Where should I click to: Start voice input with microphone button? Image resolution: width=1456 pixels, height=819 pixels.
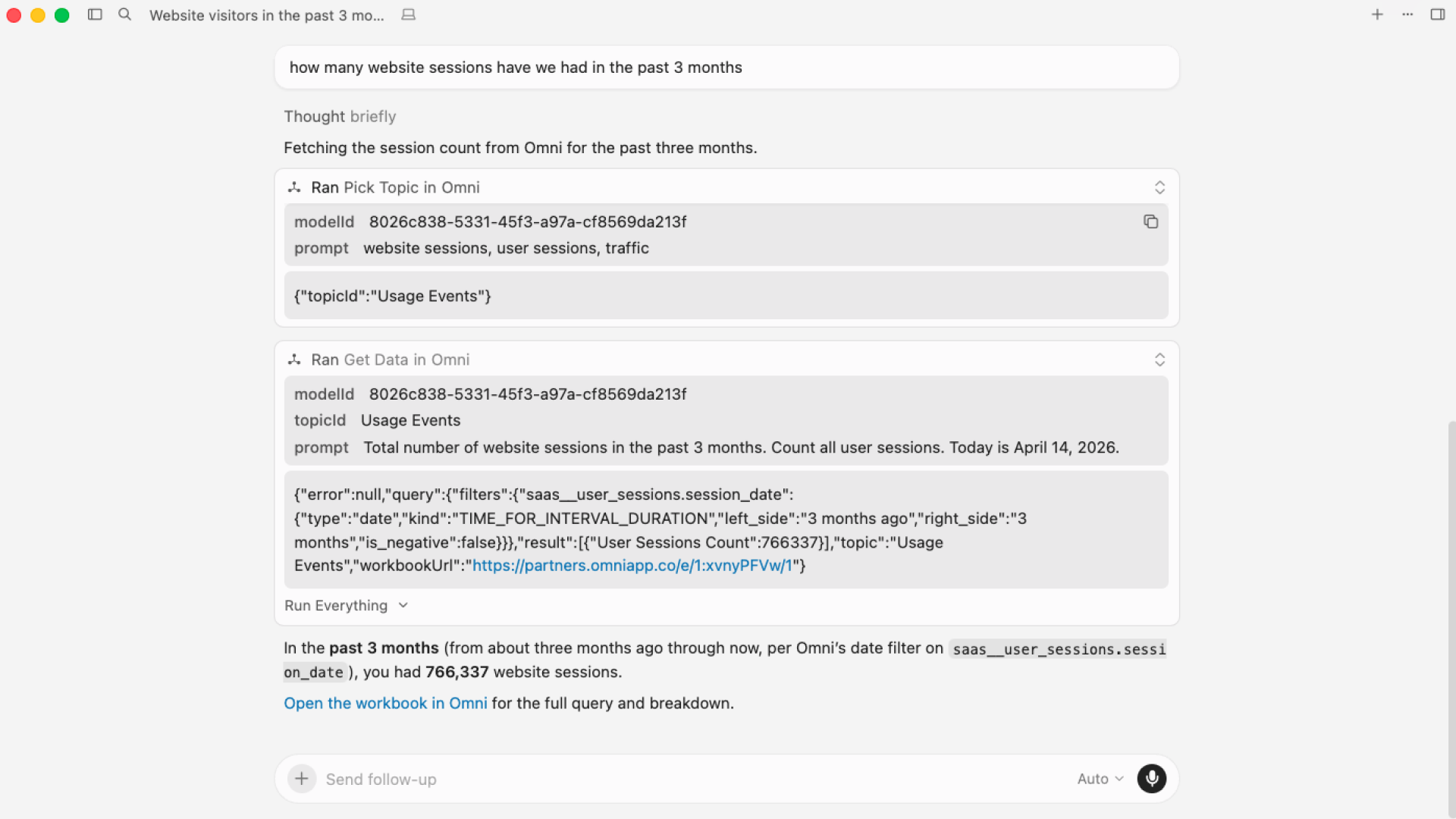pyautogui.click(x=1151, y=779)
